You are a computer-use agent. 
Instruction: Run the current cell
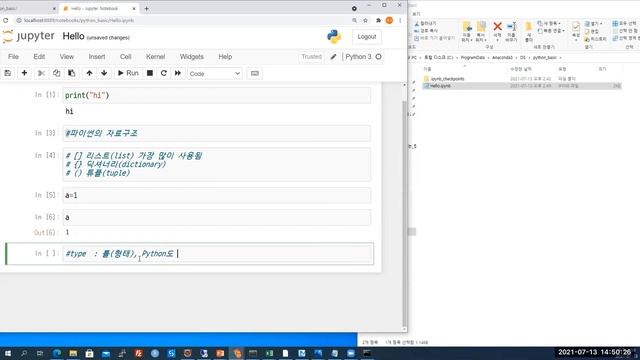coord(128,73)
